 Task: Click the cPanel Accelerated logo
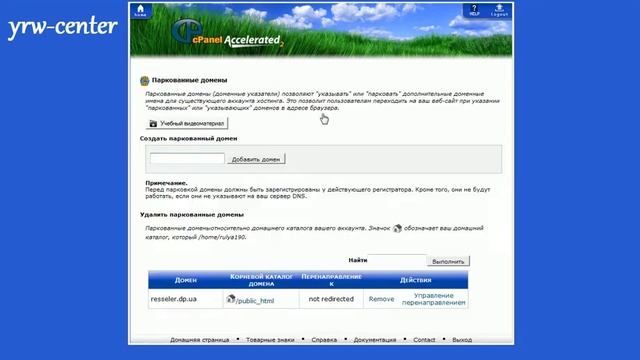(228, 33)
